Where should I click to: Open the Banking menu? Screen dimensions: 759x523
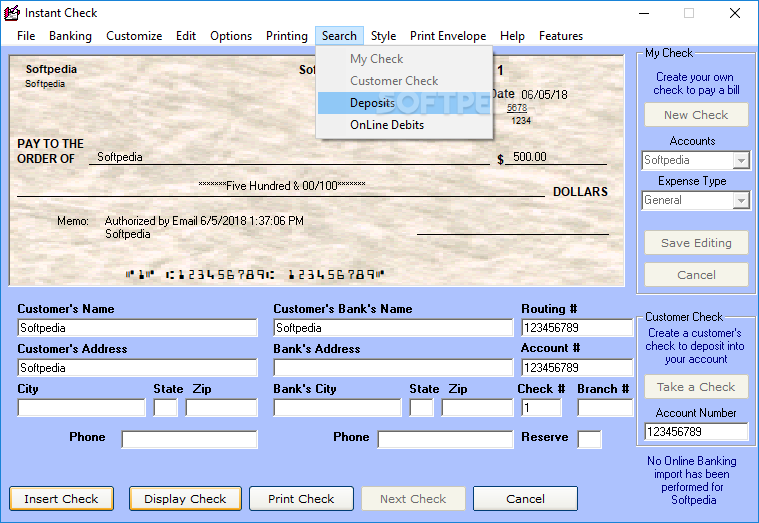point(70,36)
